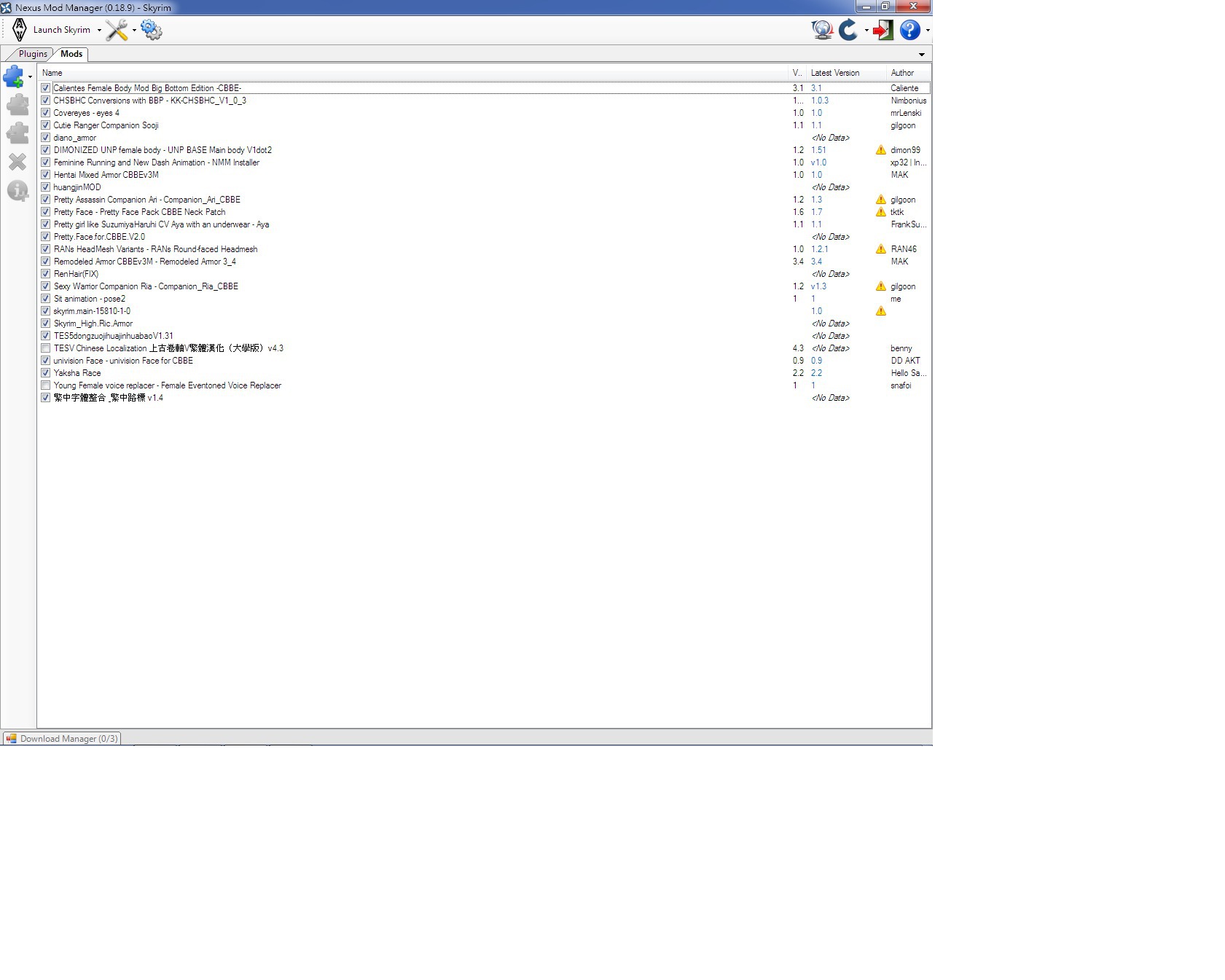Click the globe network status icon

823,30
